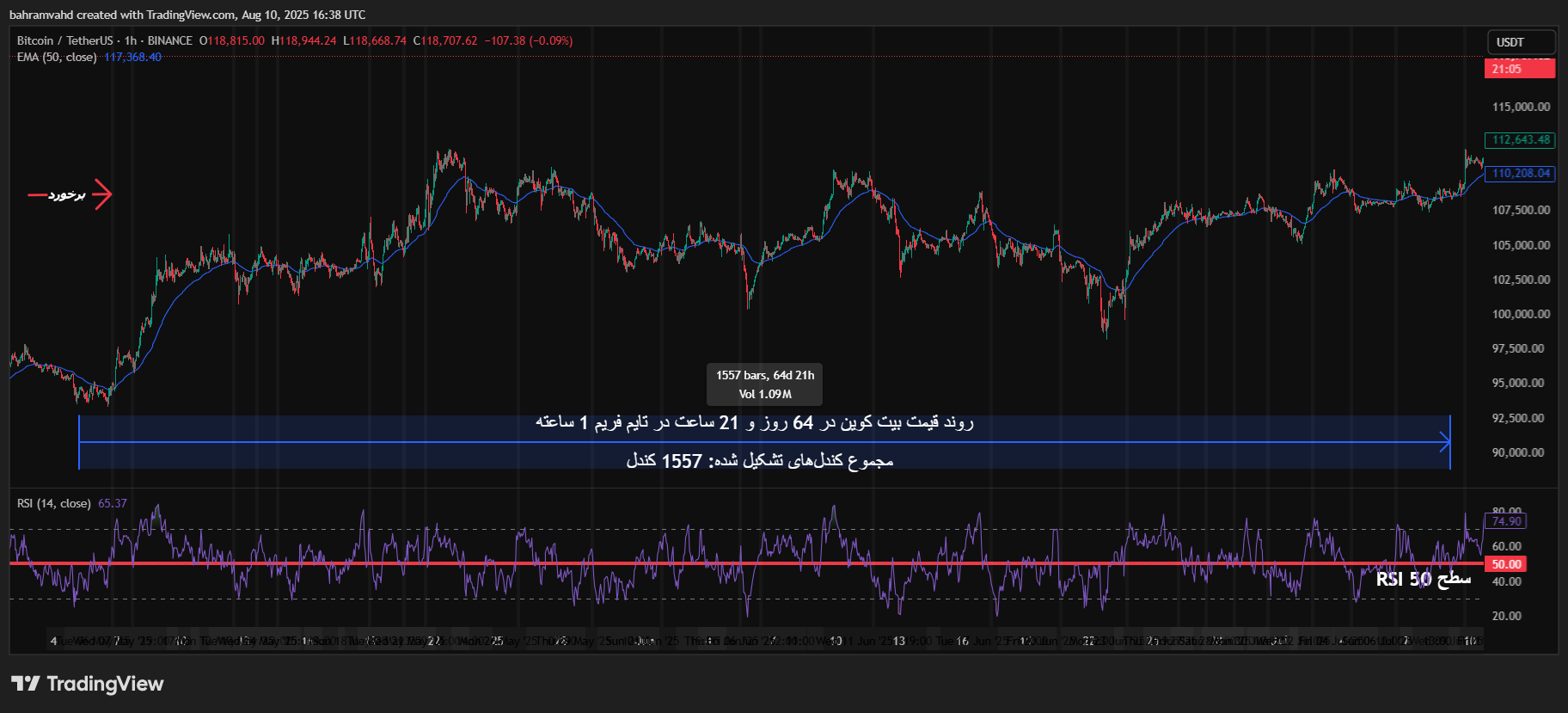
Task: Click the Persian text with 1557 candle count
Action: click(760, 461)
